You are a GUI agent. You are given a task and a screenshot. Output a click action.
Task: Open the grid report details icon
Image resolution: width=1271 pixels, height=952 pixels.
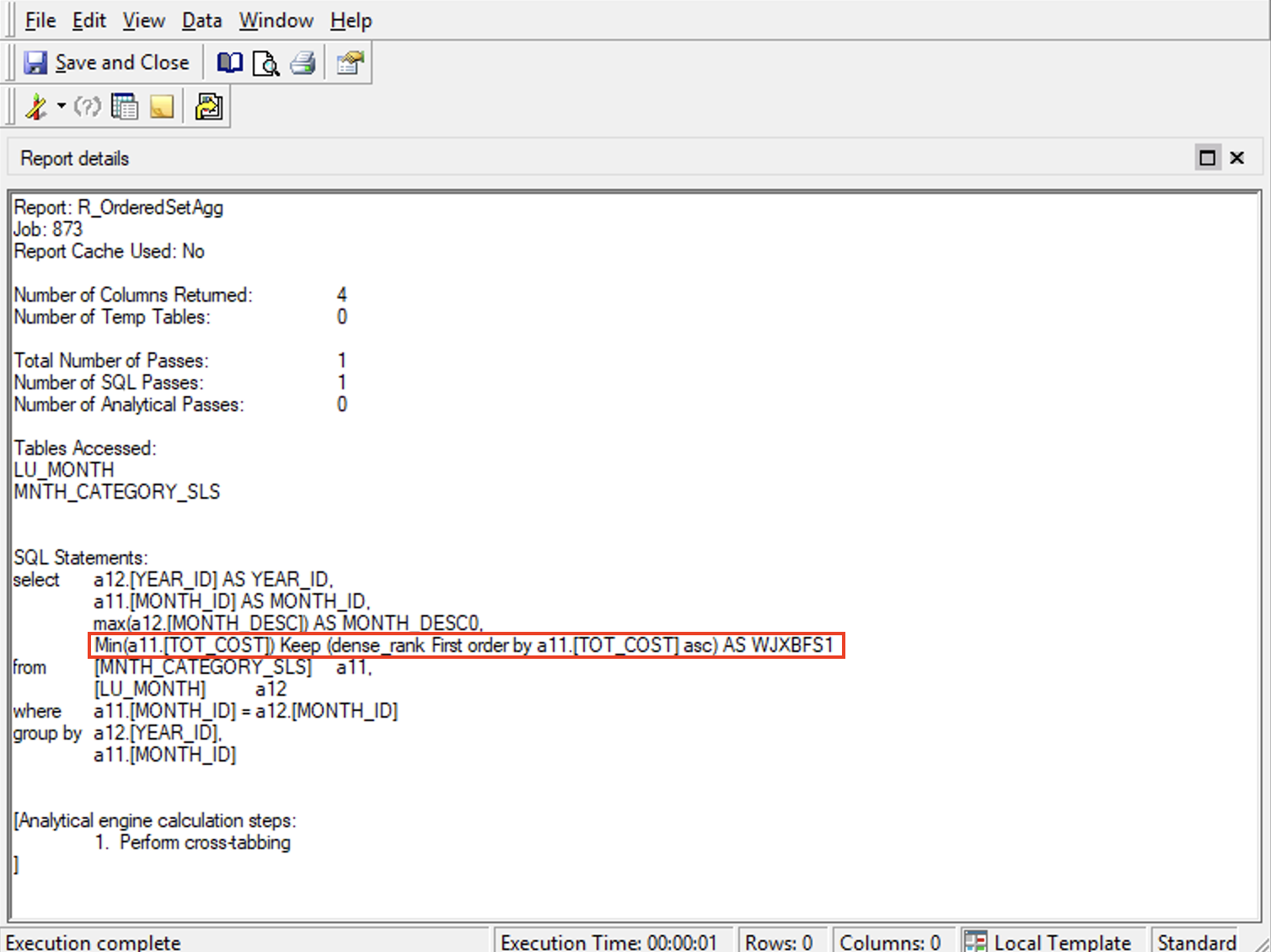125,106
